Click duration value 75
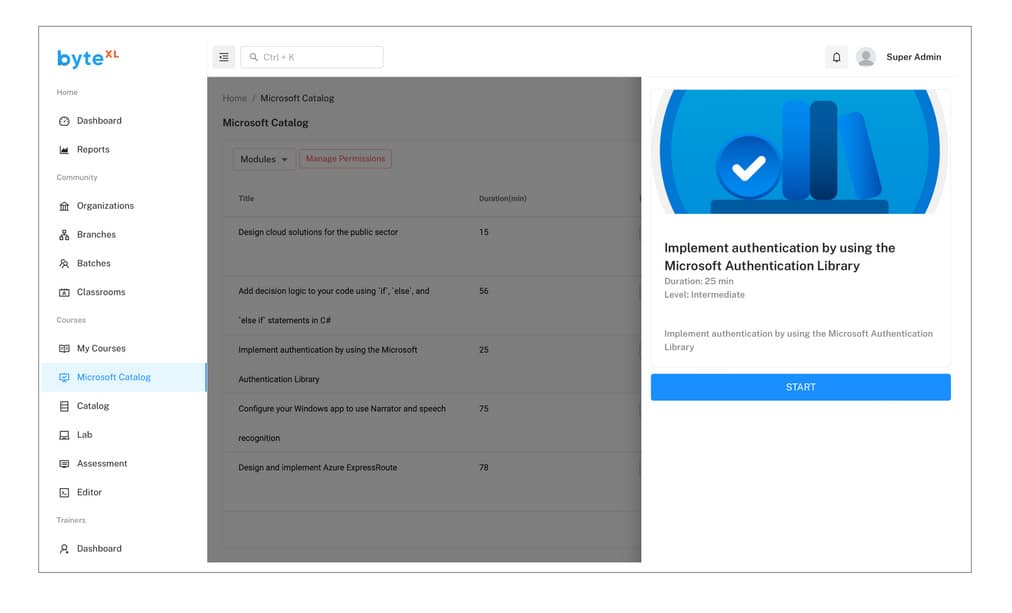 tap(483, 409)
